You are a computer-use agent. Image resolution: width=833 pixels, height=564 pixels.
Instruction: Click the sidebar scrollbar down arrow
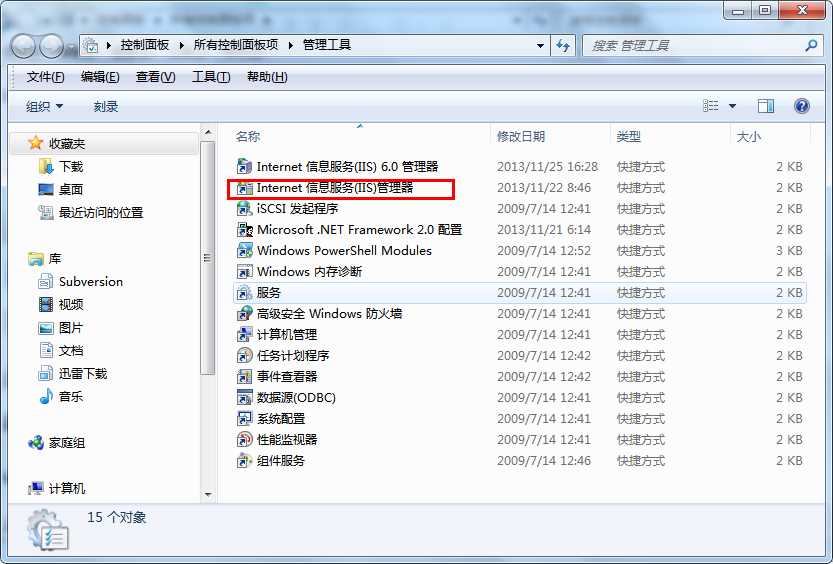pos(208,494)
